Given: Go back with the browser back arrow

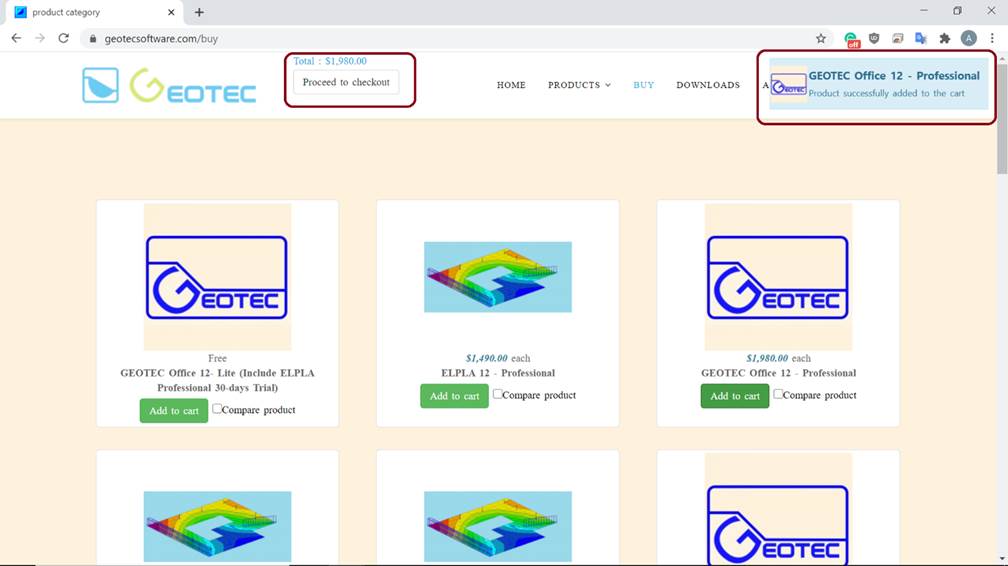Looking at the screenshot, I should 16,39.
